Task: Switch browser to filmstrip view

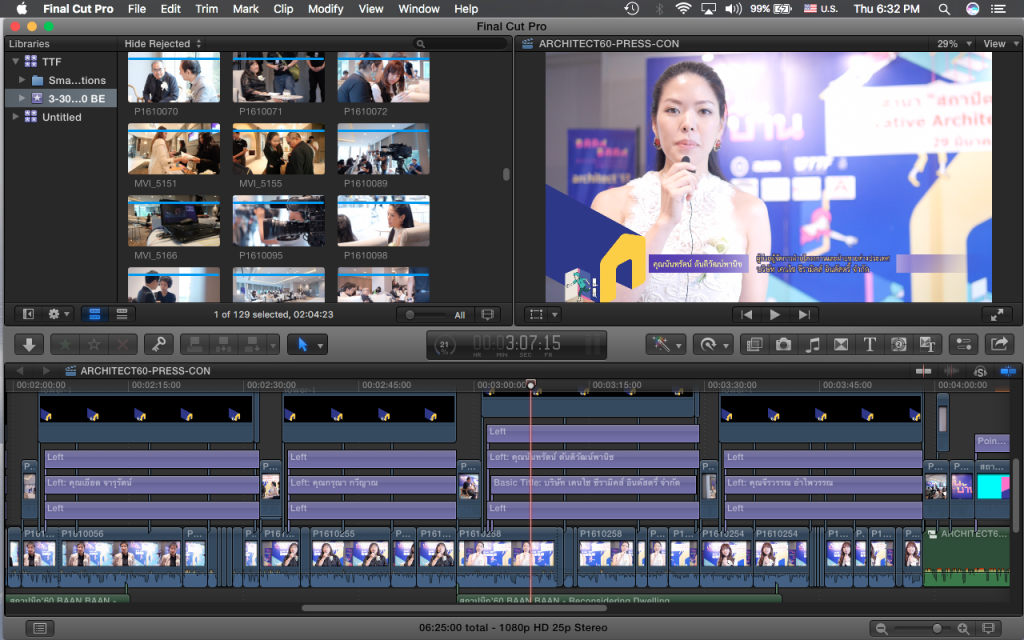Action: click(x=92, y=314)
